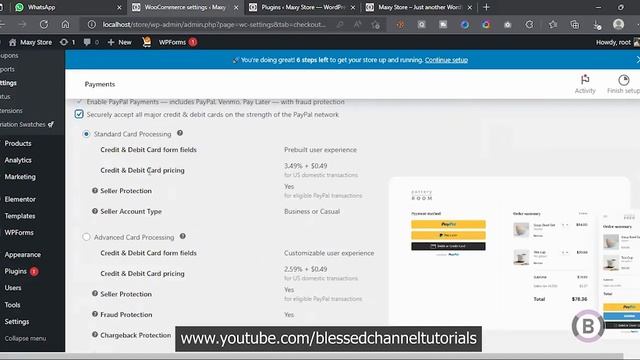Switch to the WhatsApp browser tab
The width and height of the screenshot is (640, 360).
pos(67,7)
